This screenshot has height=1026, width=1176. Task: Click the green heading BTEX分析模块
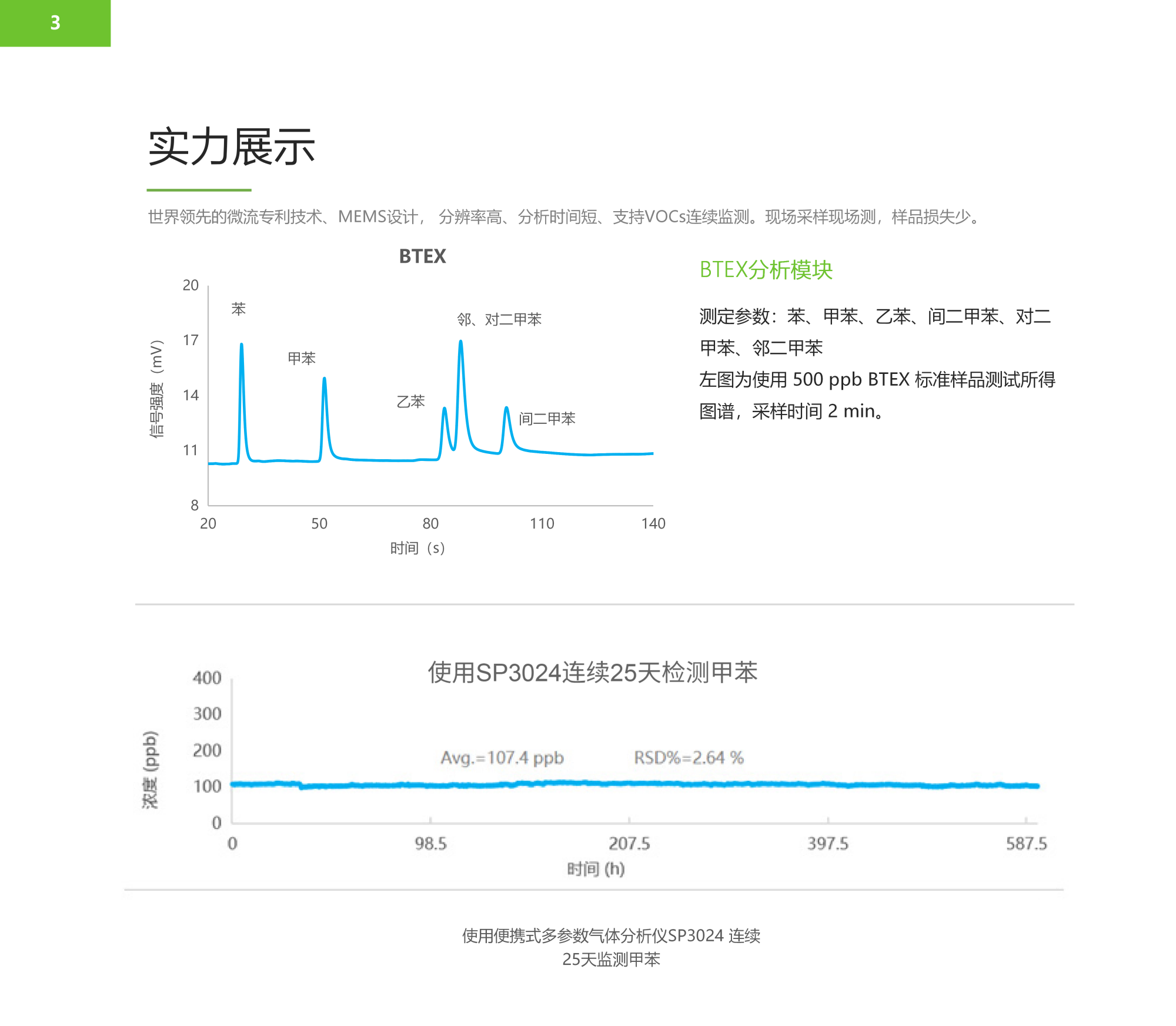coord(766,270)
